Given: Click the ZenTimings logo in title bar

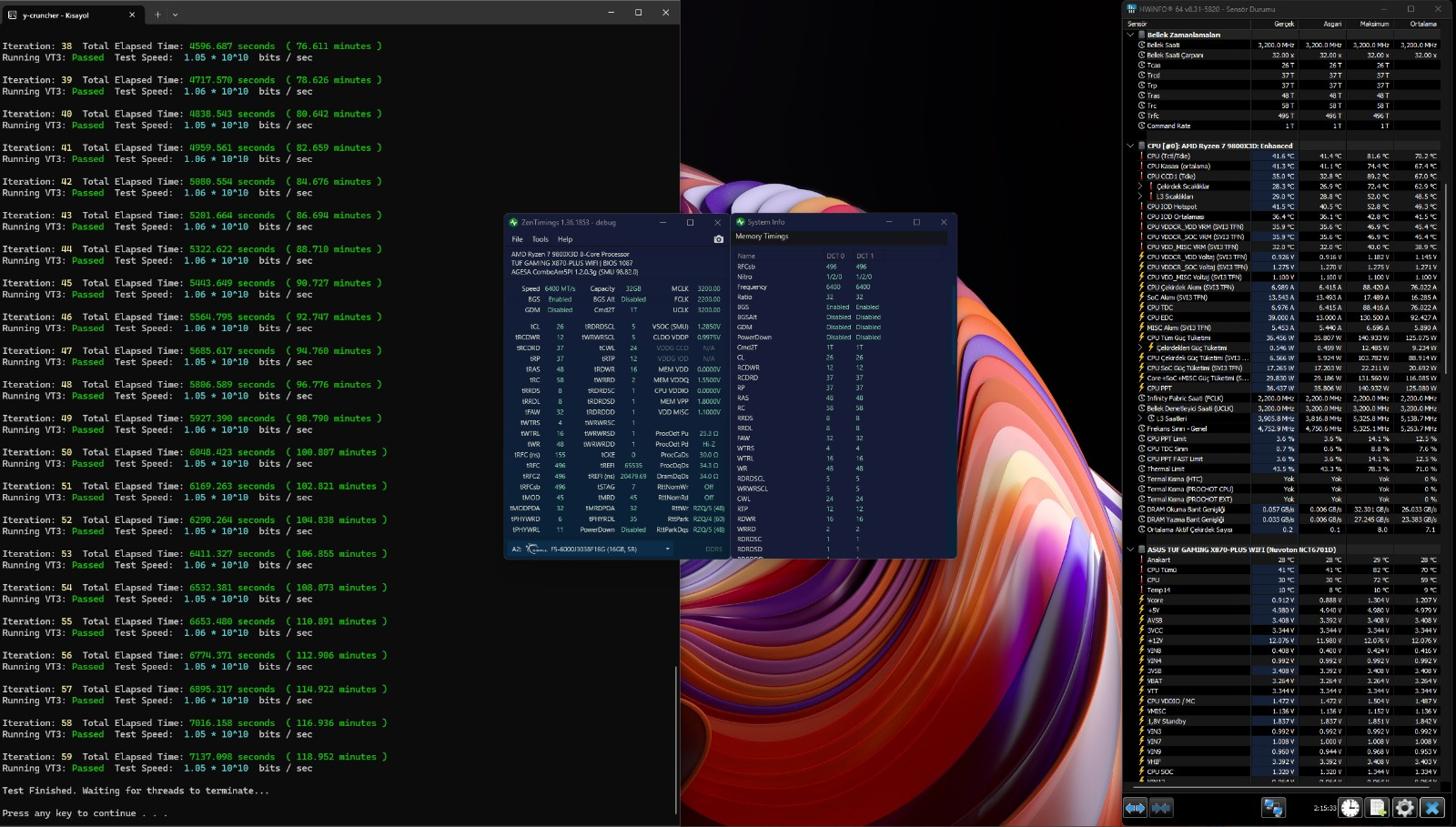Looking at the screenshot, I should pos(514,222).
